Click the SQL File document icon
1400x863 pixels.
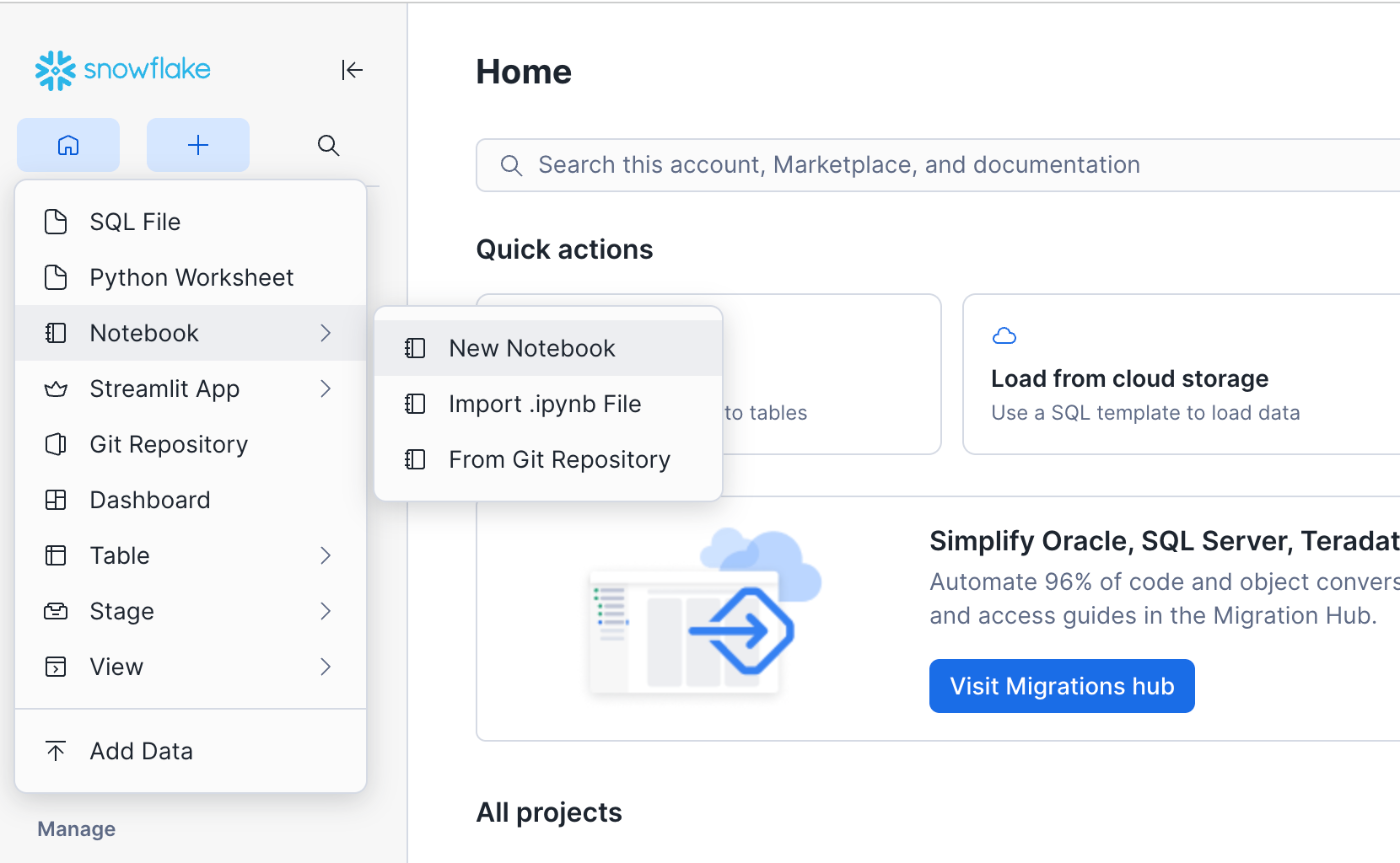56,222
